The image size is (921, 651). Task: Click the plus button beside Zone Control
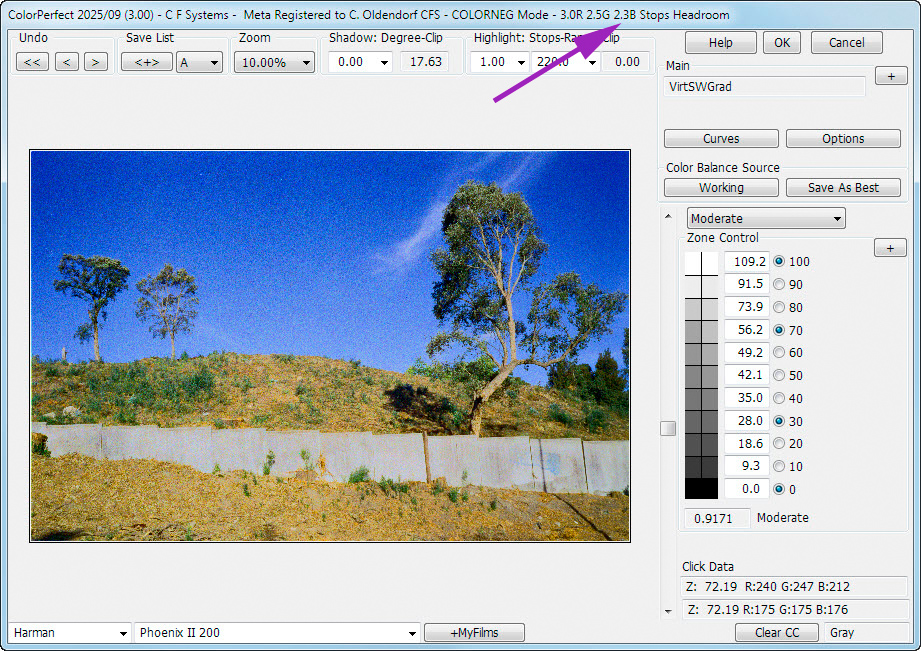(890, 248)
